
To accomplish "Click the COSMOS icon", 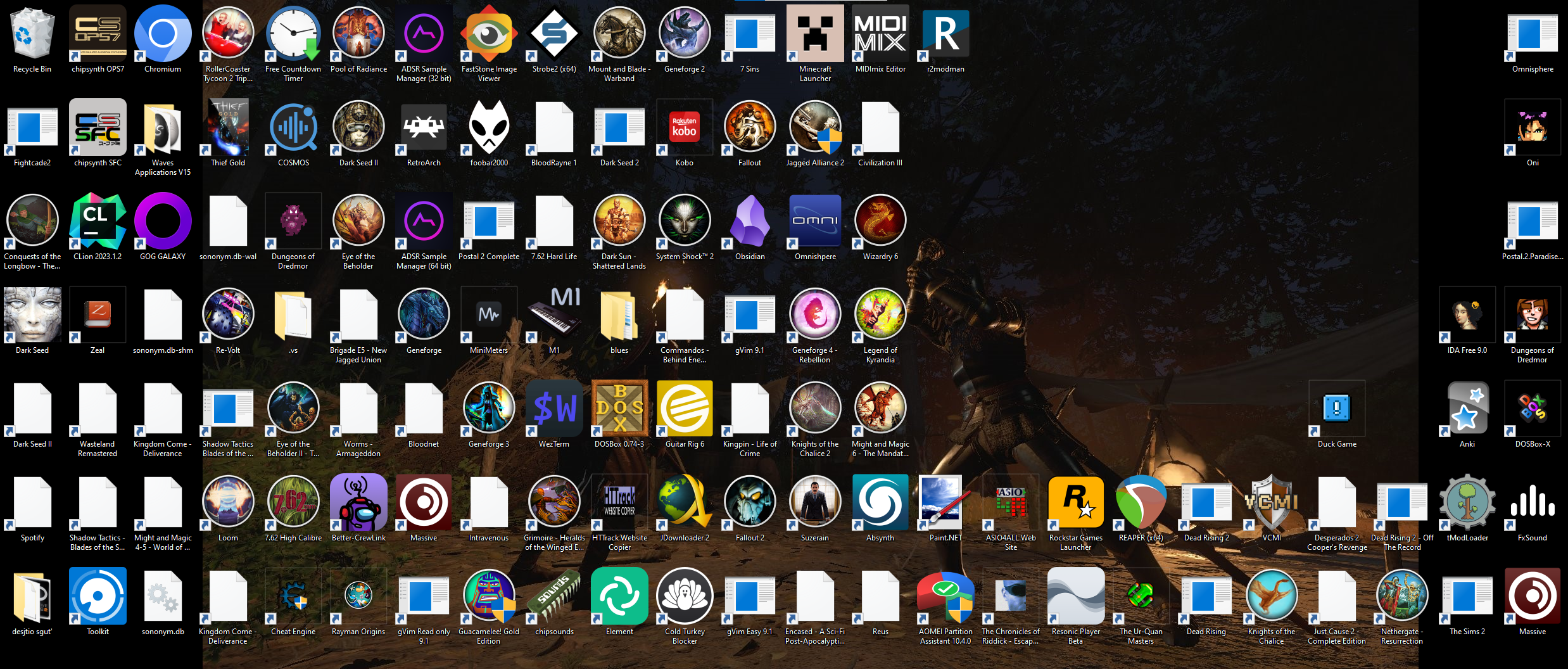I will coord(293,127).
